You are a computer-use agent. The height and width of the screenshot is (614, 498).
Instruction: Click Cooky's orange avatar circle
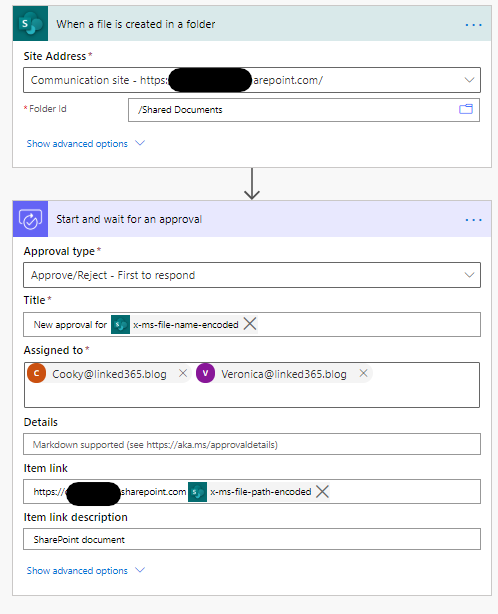click(x=36, y=373)
